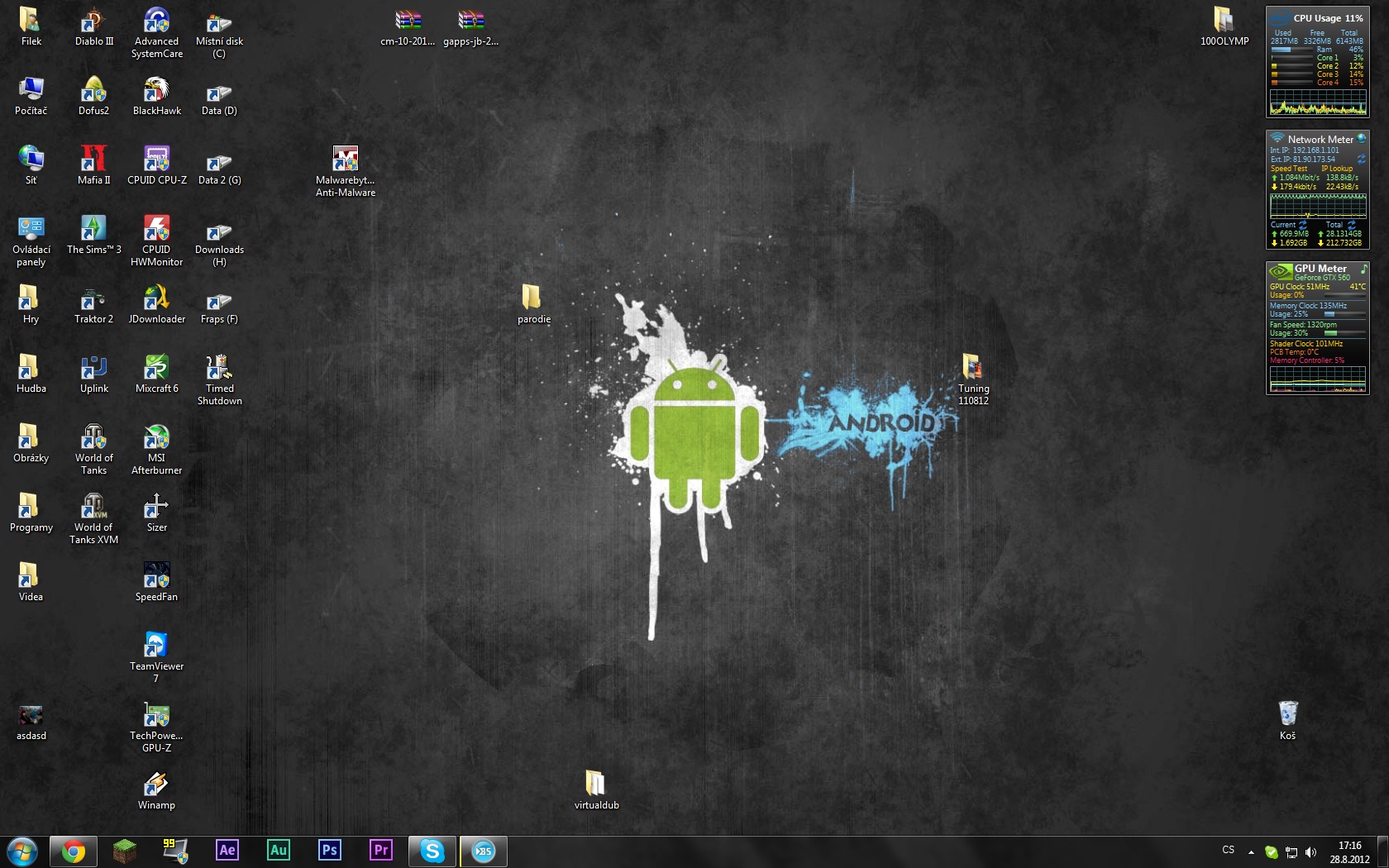The height and width of the screenshot is (868, 1389).
Task: Open the Mixcraft 6 shortcut
Action: pyautogui.click(x=157, y=374)
